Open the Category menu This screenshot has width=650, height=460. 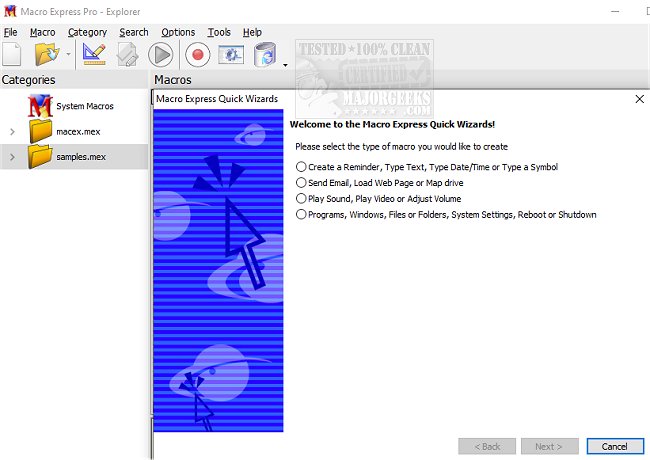pyautogui.click(x=87, y=32)
